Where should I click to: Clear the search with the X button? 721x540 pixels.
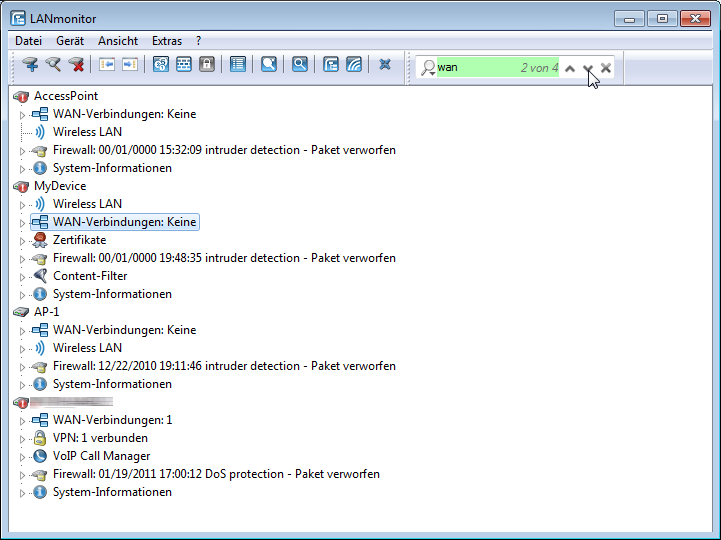[606, 68]
